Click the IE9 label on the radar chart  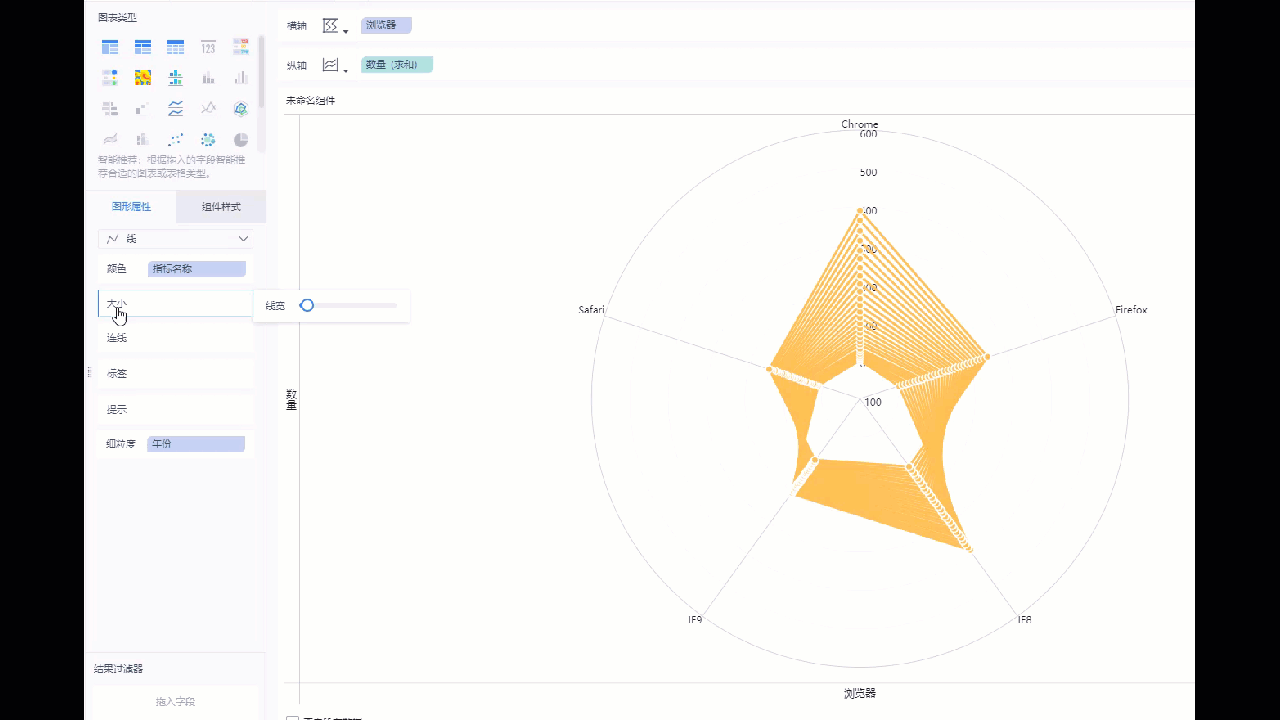(x=695, y=620)
